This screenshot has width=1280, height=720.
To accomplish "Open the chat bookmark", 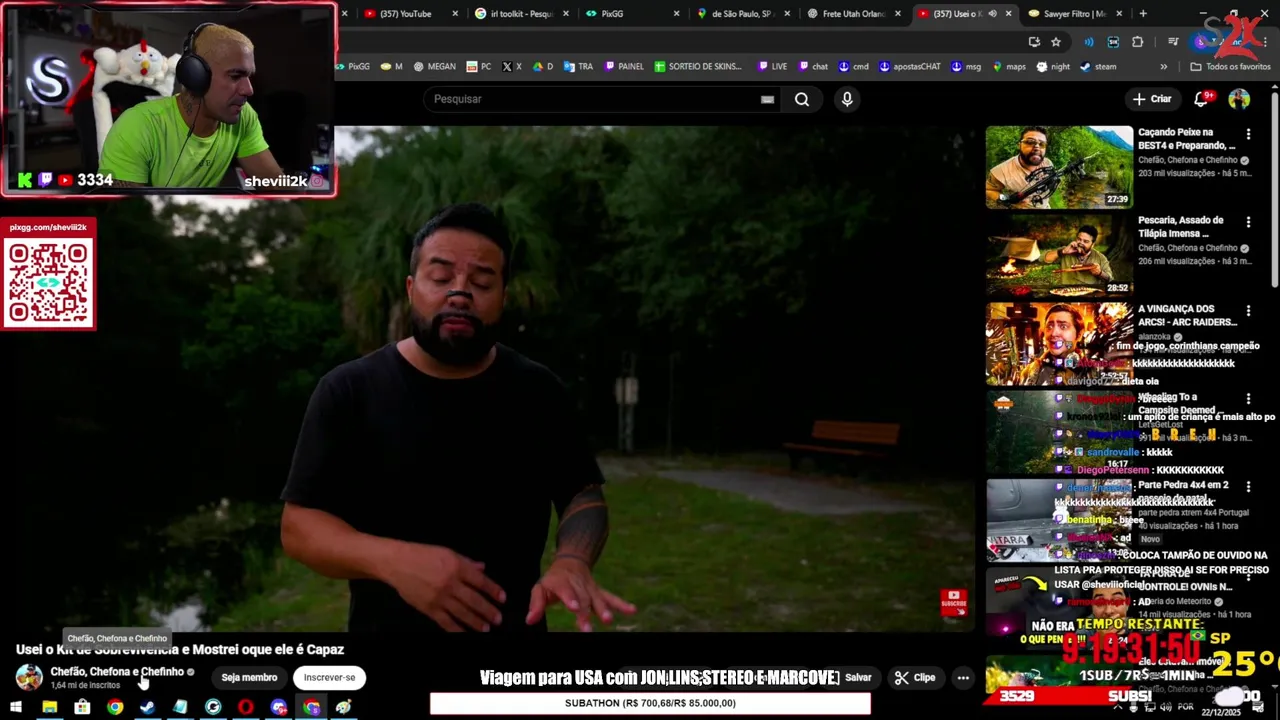I will tap(812, 67).
